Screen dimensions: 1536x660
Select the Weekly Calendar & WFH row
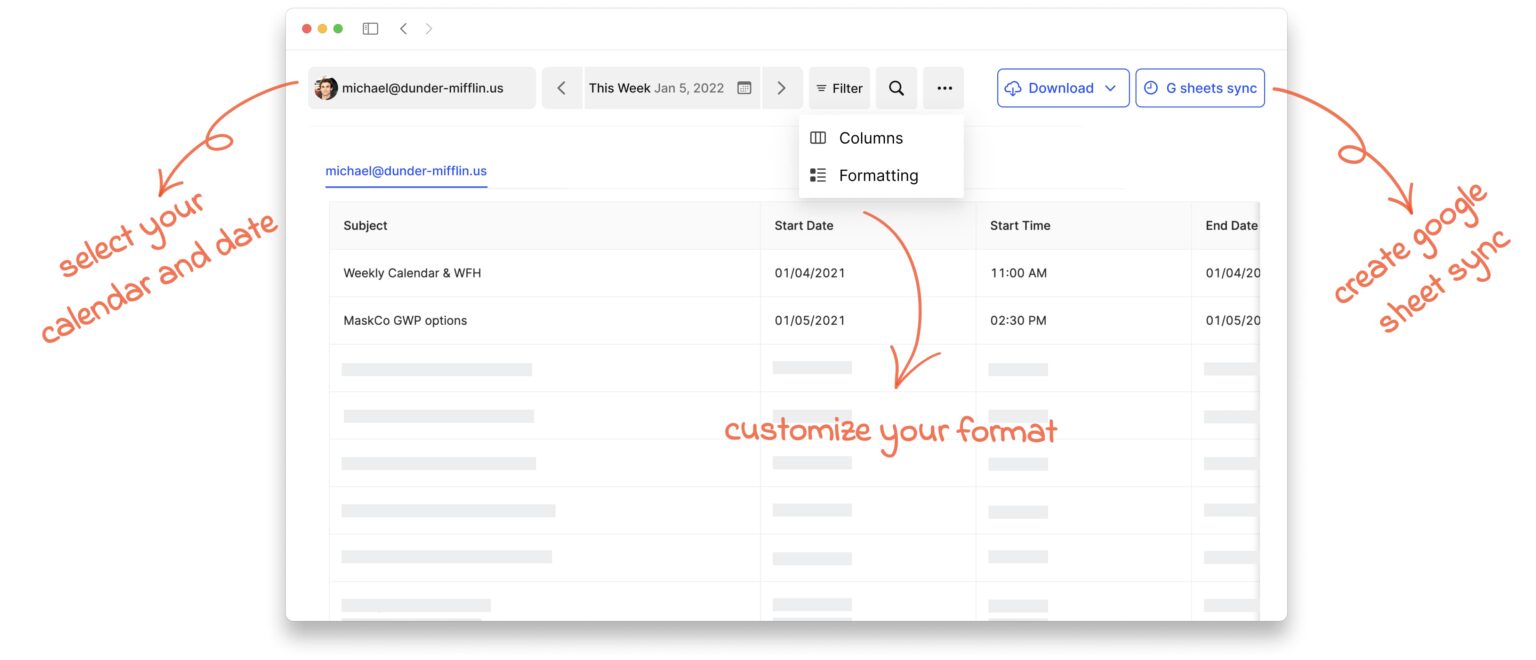(794, 273)
